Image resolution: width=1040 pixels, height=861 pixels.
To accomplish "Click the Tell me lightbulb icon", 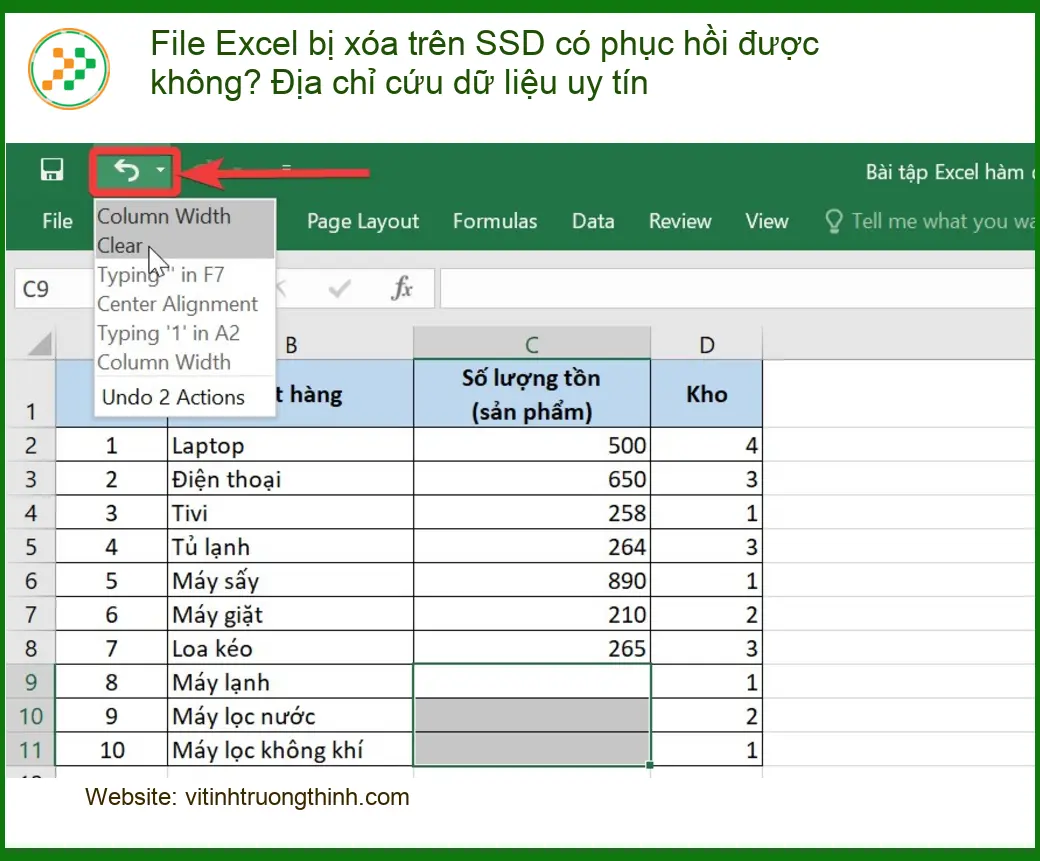I will [833, 221].
